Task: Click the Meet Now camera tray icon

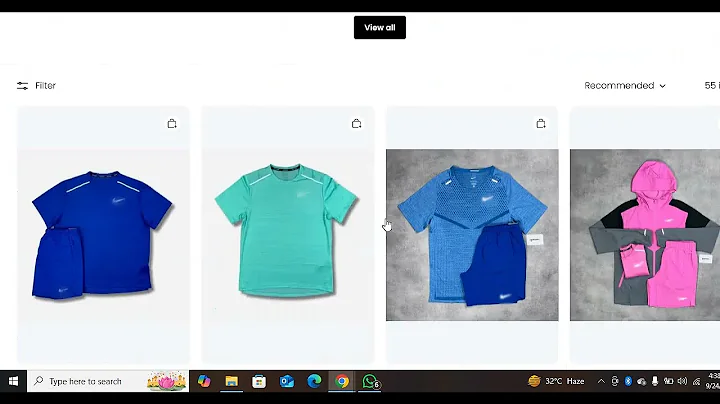Action: [614, 381]
